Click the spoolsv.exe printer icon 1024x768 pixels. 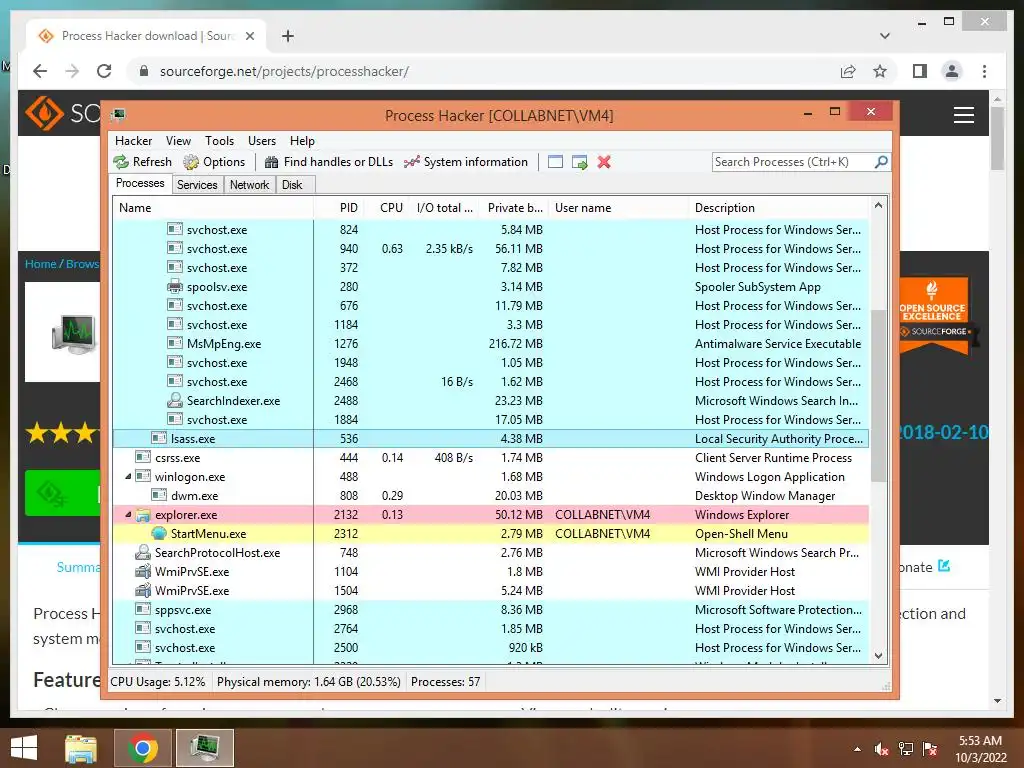pos(174,287)
